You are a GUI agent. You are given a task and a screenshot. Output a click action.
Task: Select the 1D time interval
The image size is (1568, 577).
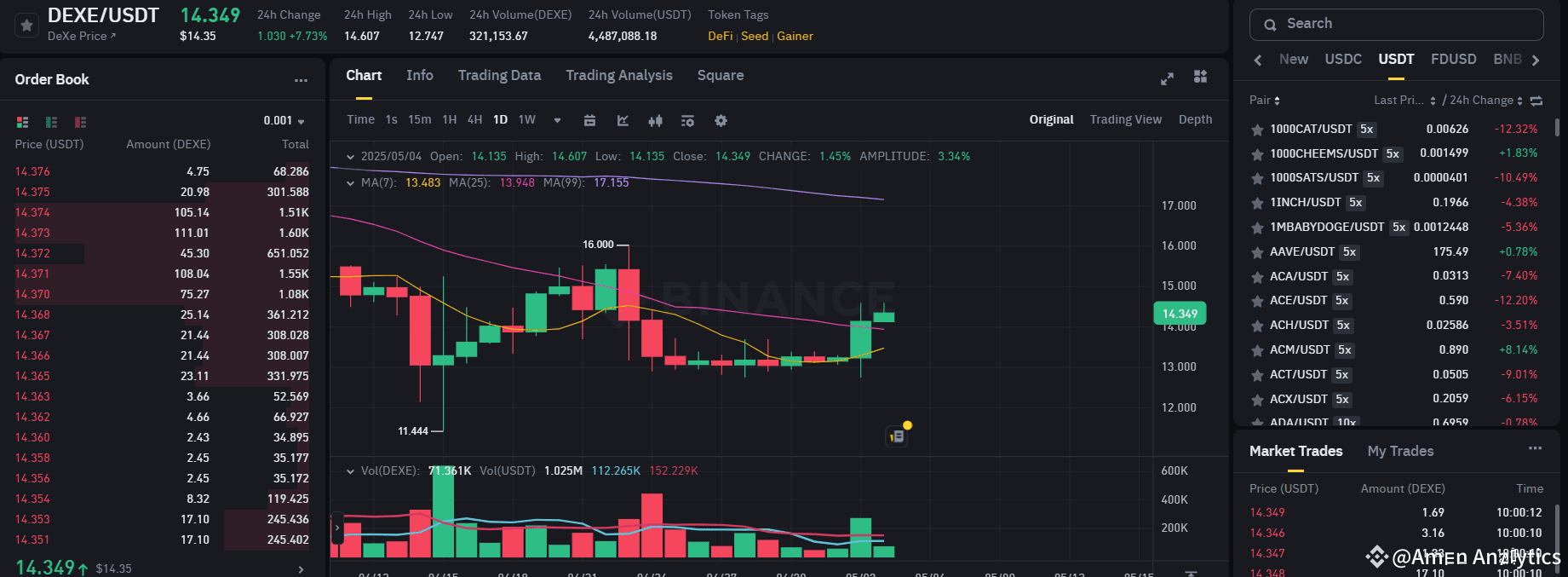click(x=500, y=120)
